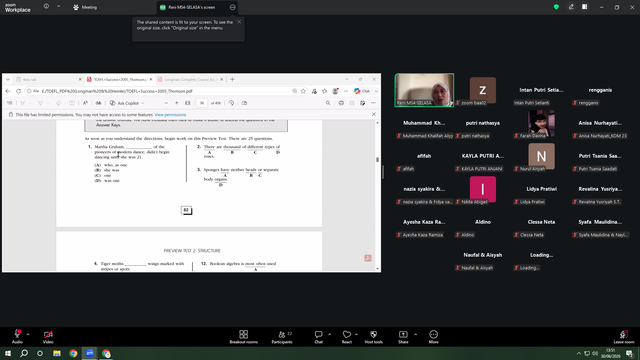Expand the Chat options arrow
Image resolution: width=640 pixels, height=360 pixels.
(329, 334)
